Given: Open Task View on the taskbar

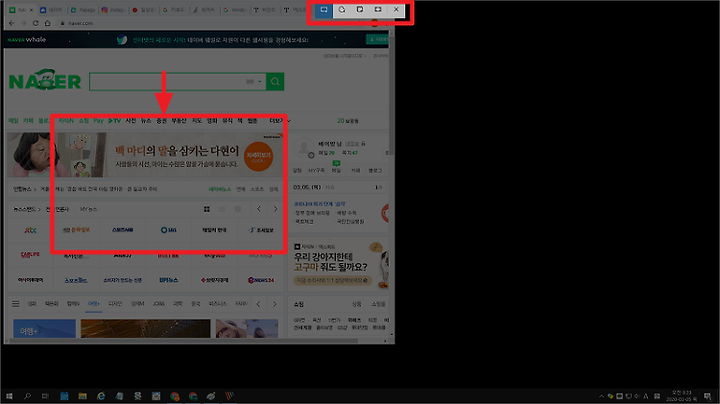Looking at the screenshot, I should [45, 396].
